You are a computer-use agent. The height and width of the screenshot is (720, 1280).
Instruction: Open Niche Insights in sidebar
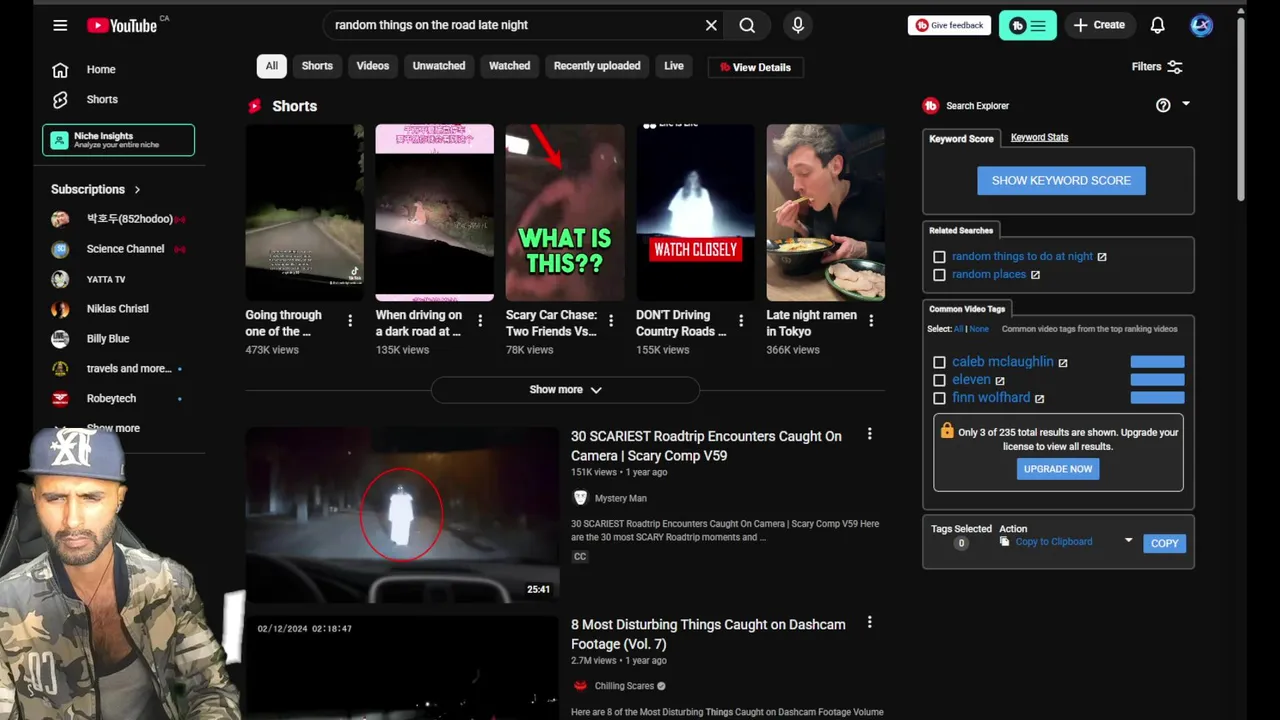(118, 140)
